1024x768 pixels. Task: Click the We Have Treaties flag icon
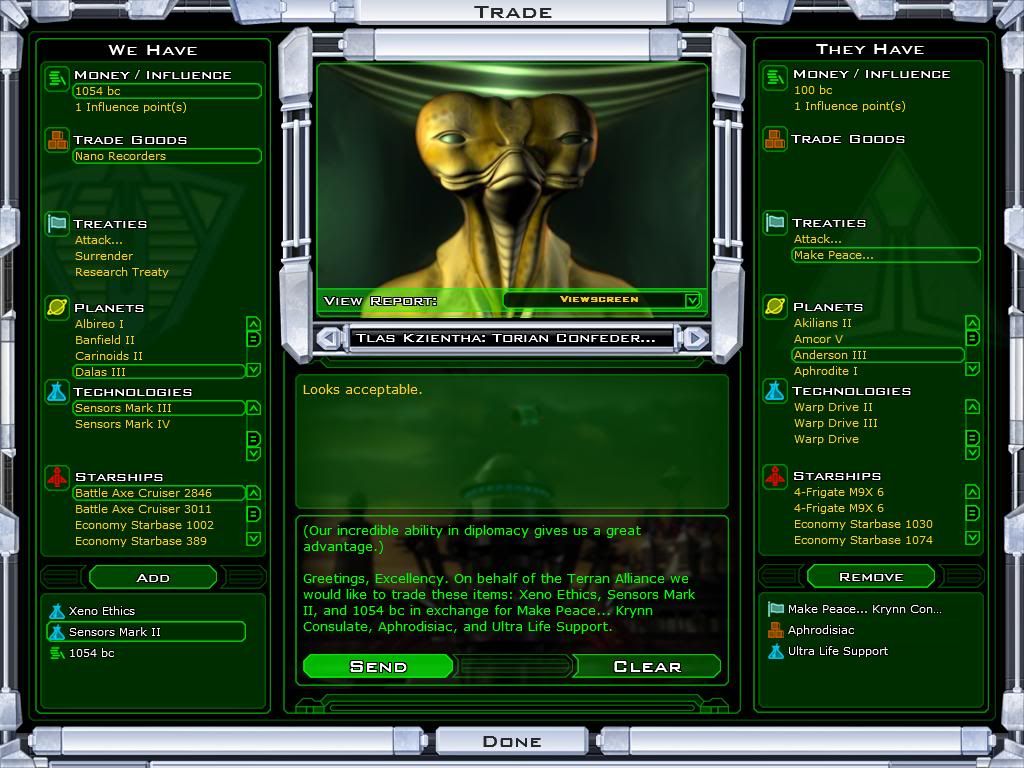click(x=57, y=223)
